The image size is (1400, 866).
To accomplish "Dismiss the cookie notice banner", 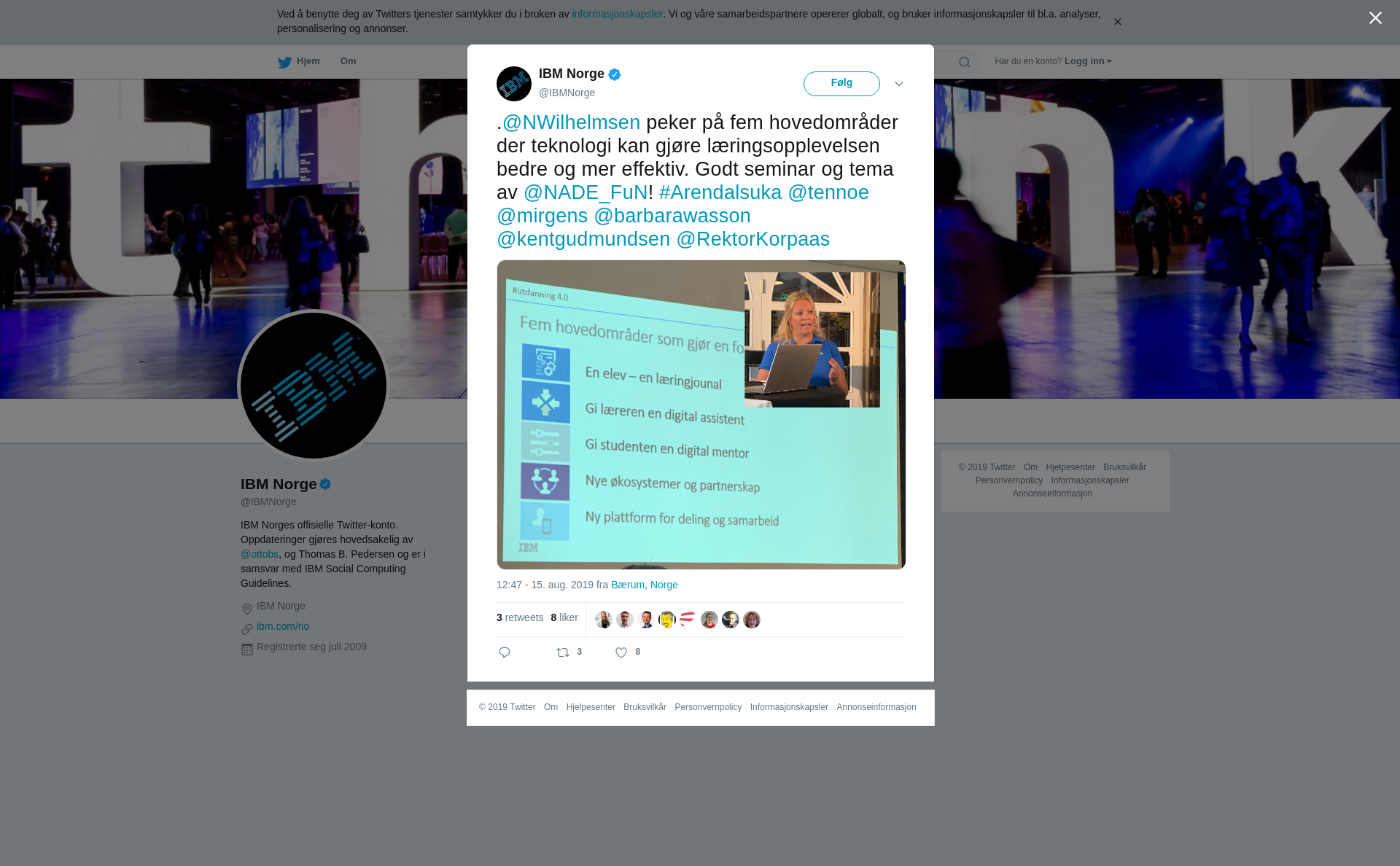I will pyautogui.click(x=1117, y=22).
